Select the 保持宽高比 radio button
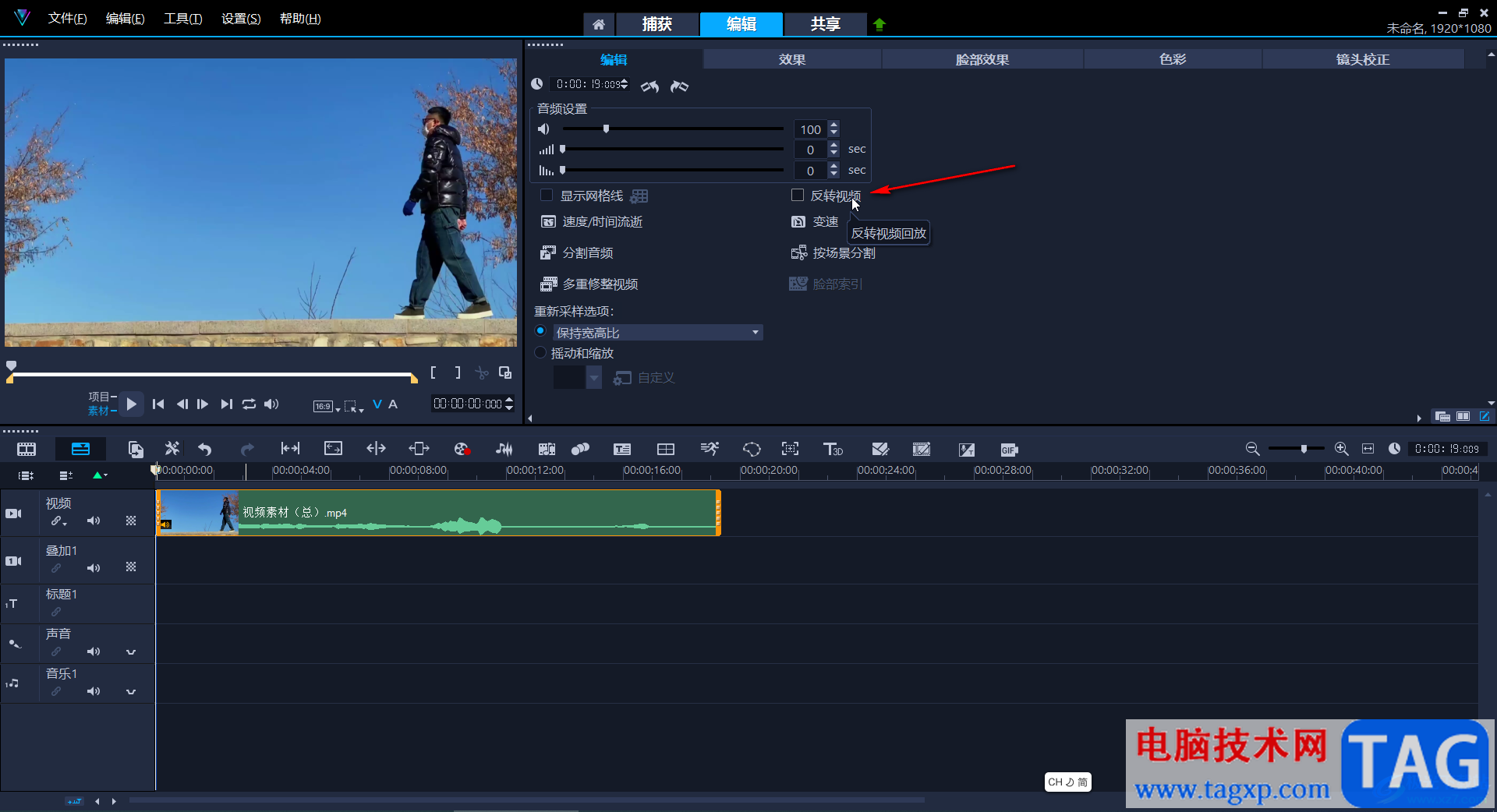Screen dimensions: 1497x812 (x=540, y=331)
